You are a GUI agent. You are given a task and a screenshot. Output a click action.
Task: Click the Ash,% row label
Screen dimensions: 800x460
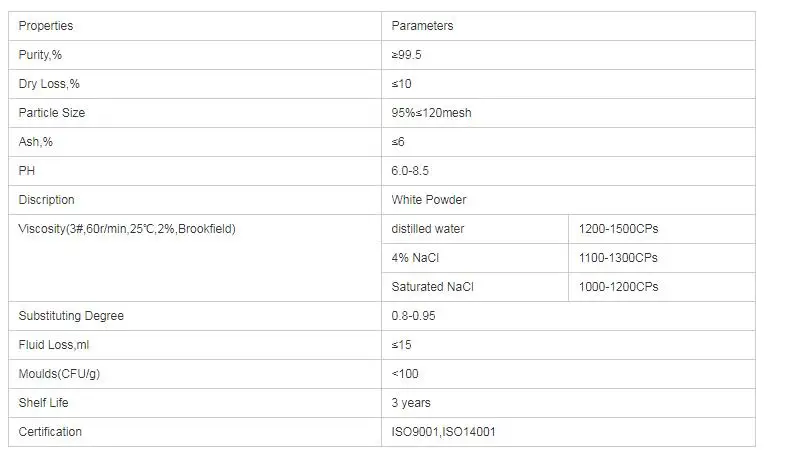click(x=36, y=142)
